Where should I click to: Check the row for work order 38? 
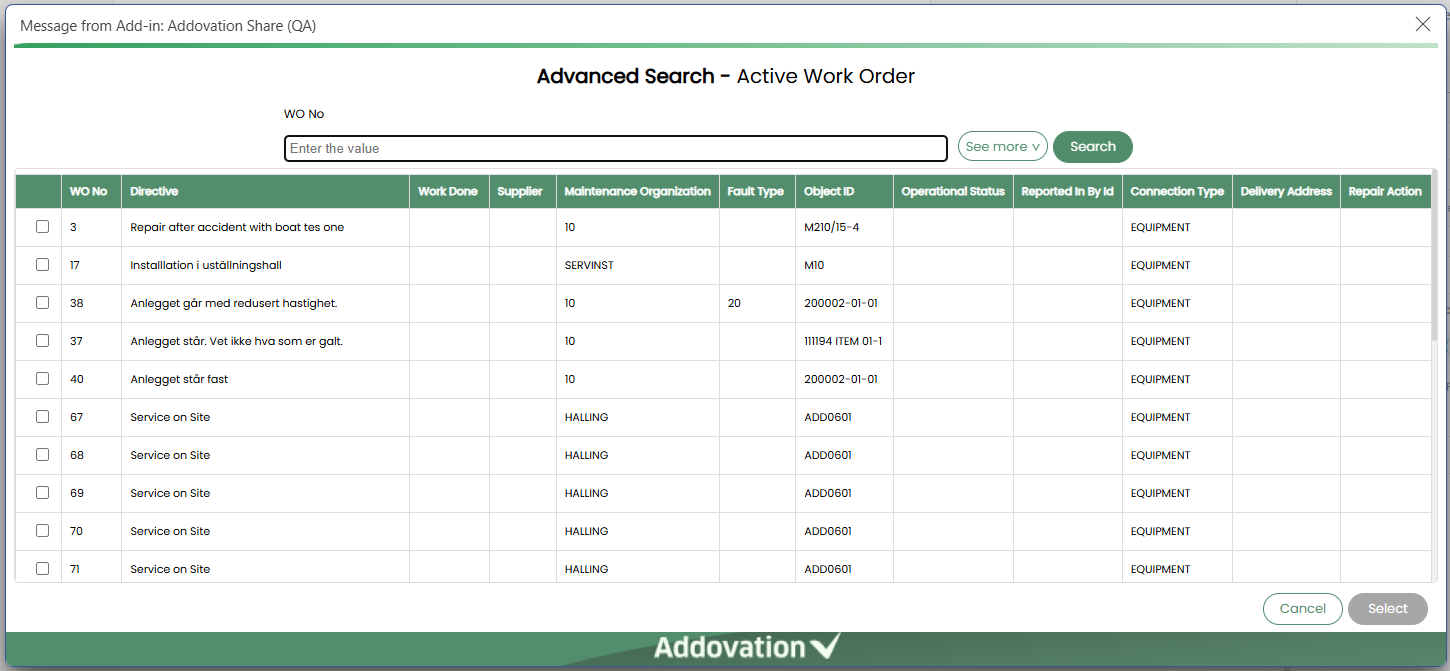pos(42,303)
